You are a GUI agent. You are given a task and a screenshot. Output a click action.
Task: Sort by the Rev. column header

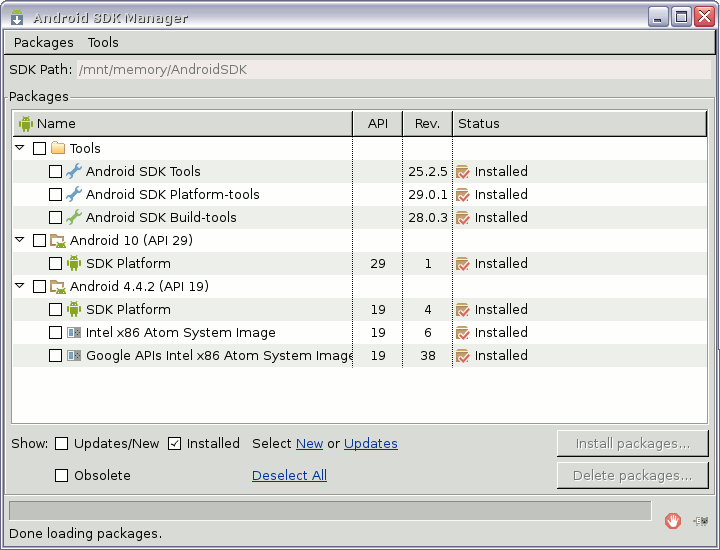pos(428,123)
